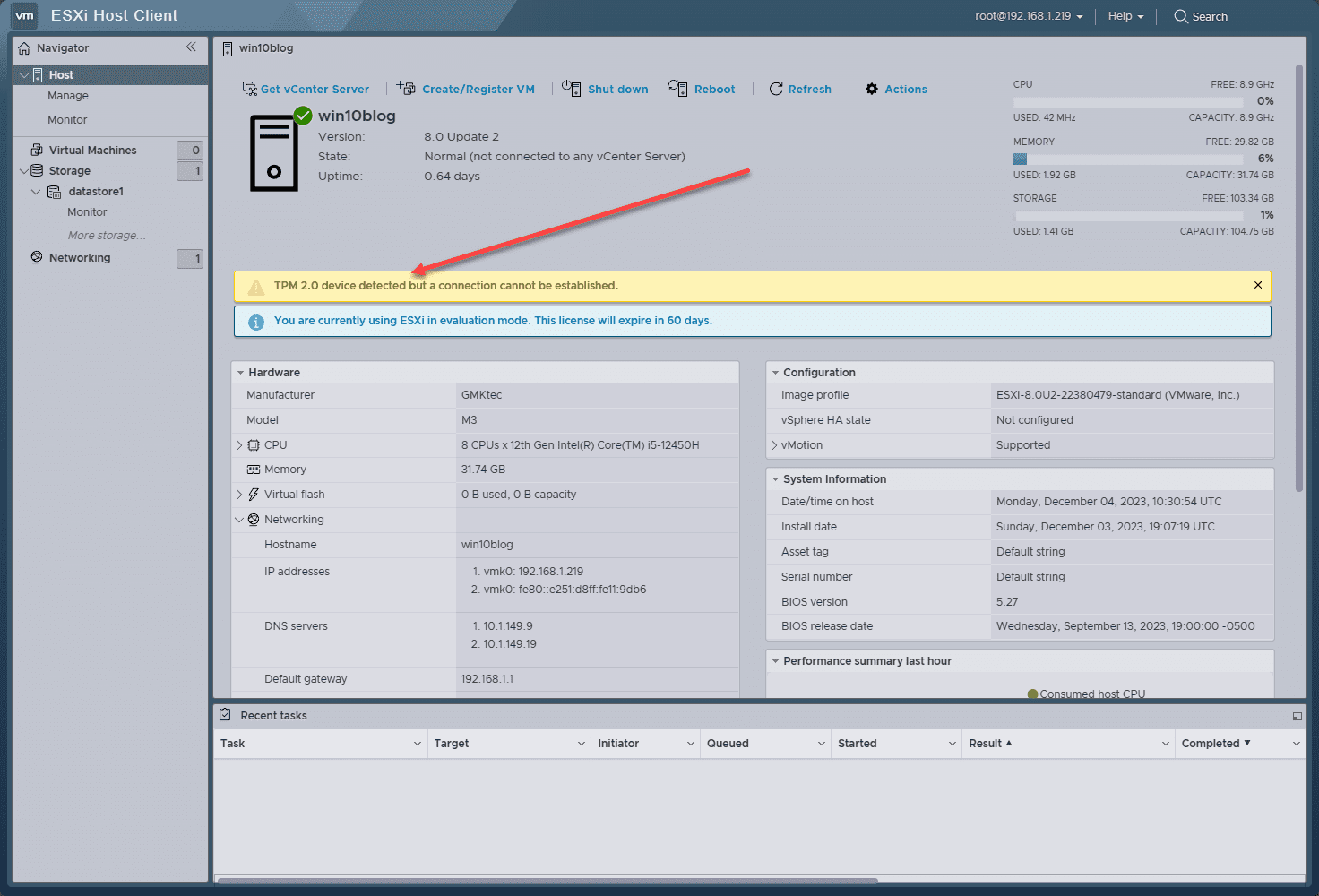Open the Queued column dropdown
Screen dimensions: 1319x896
click(822, 744)
